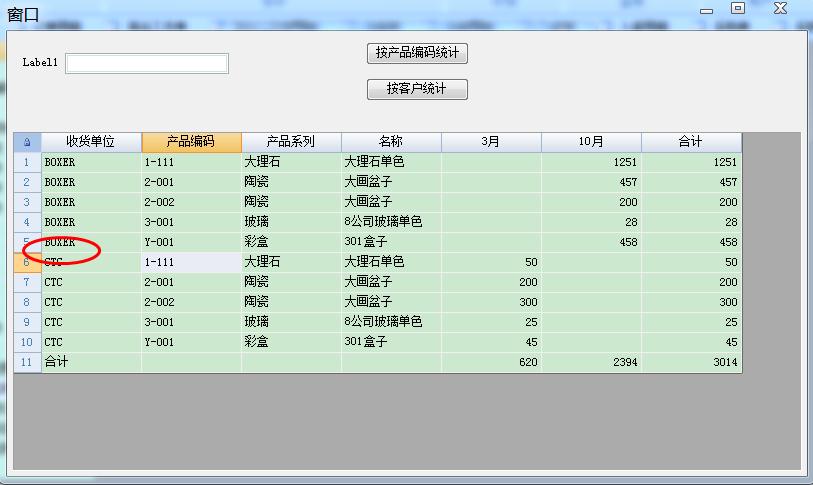Viewport: 813px width, 485px height.
Task: Click product code 2-002 in row 3
Action: (x=191, y=202)
